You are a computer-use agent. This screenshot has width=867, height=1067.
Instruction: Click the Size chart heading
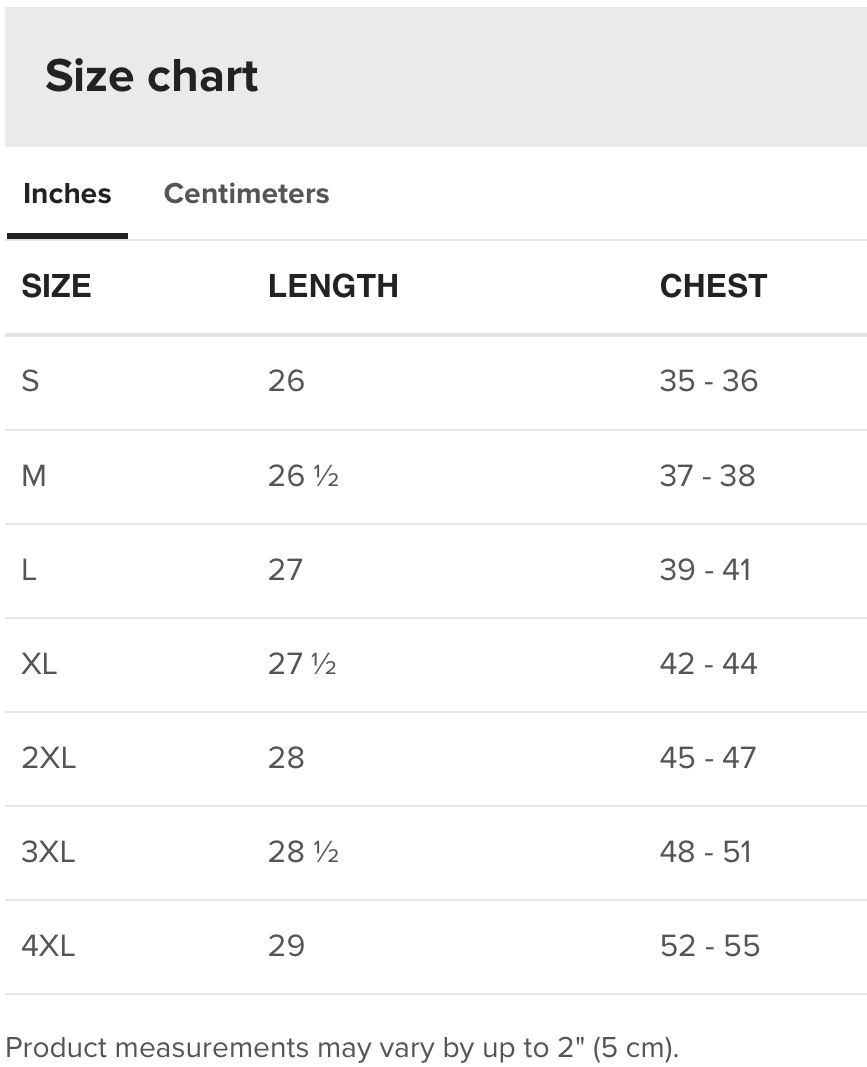click(152, 76)
